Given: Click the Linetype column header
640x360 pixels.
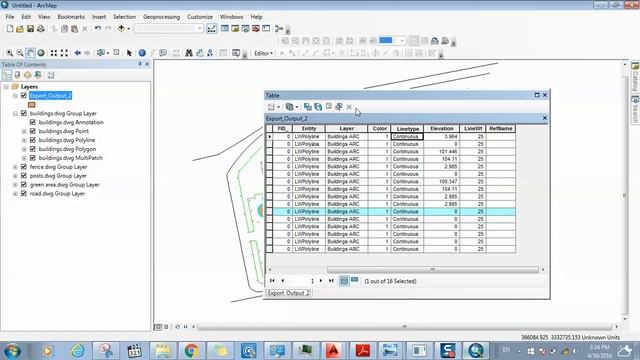Looking at the screenshot, I should pos(407,129).
